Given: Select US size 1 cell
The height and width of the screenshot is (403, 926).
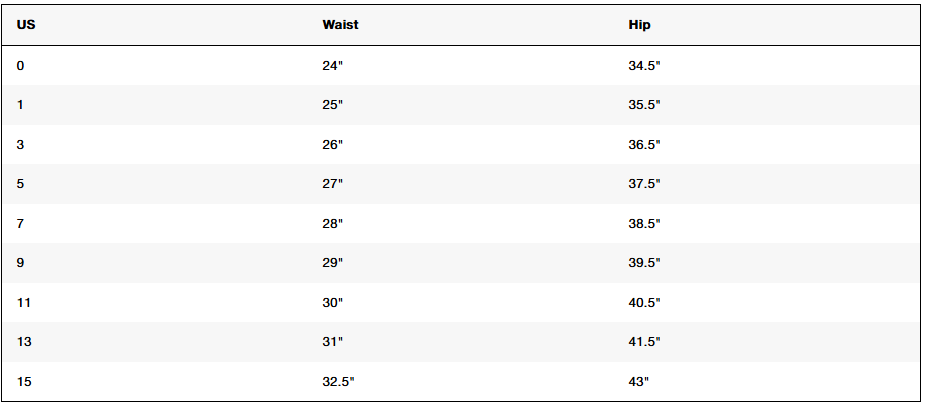Looking at the screenshot, I should point(21,105).
